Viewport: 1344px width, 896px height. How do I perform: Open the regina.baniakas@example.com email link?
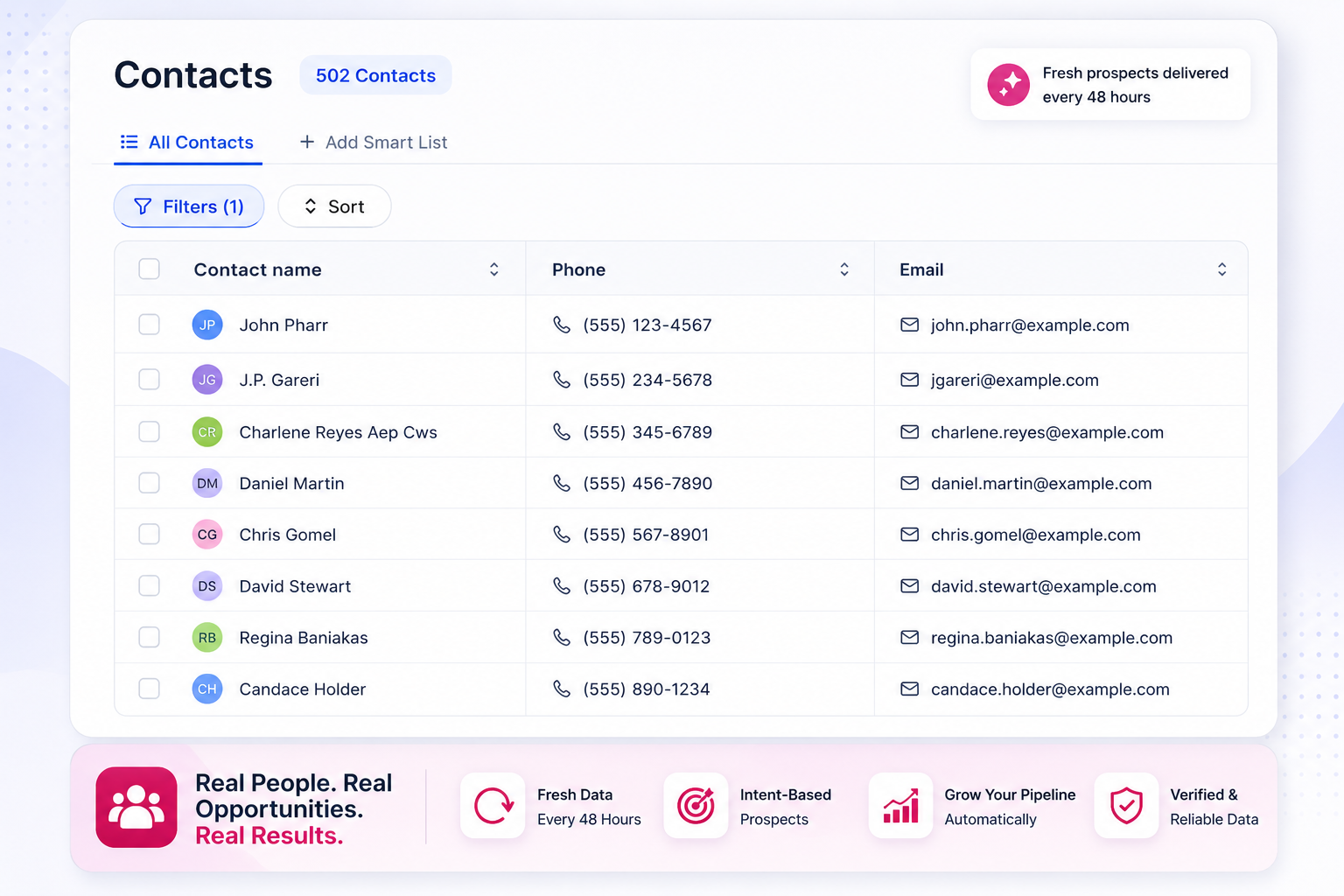(1052, 638)
